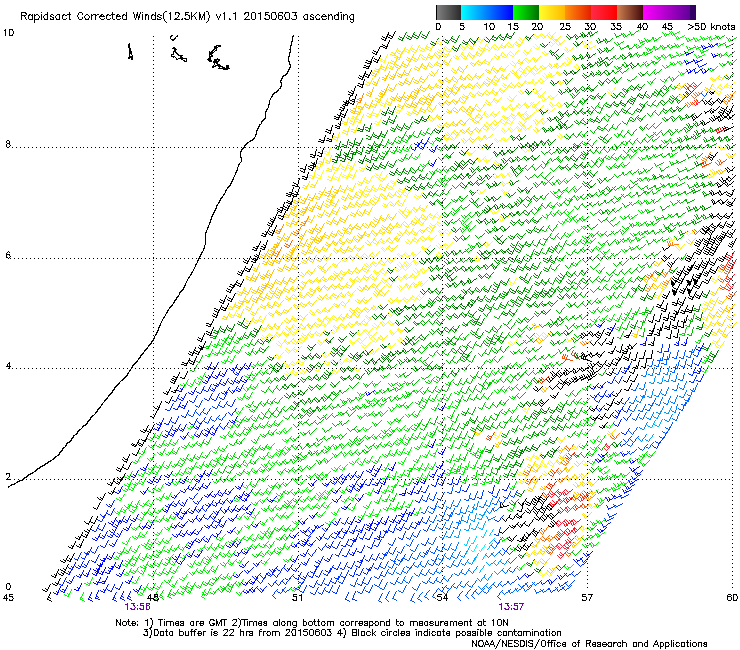
Task: Click the '45' label under the color legend
Action: [x=667, y=26]
